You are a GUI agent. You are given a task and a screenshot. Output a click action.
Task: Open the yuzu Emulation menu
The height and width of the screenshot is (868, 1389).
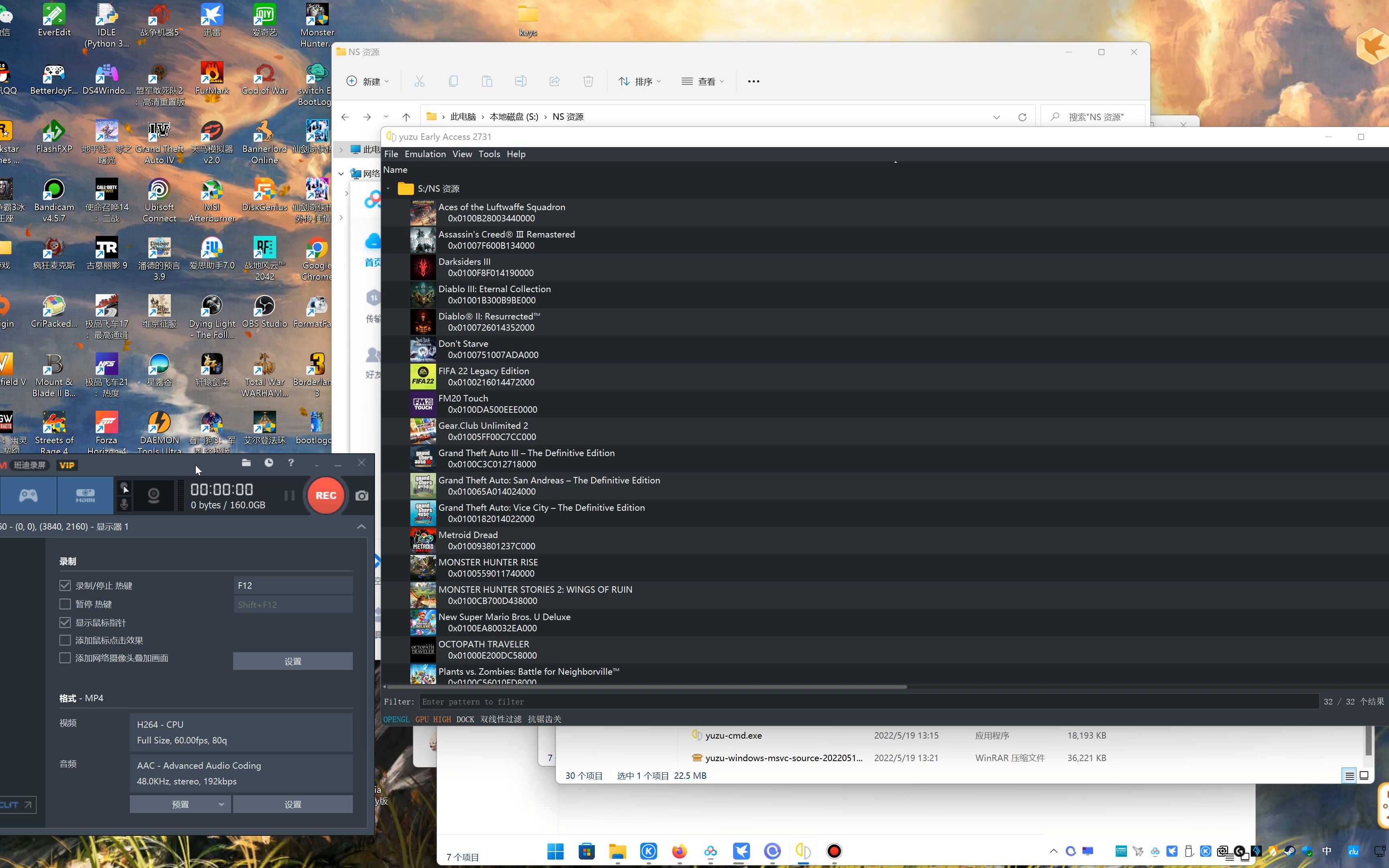pos(425,154)
